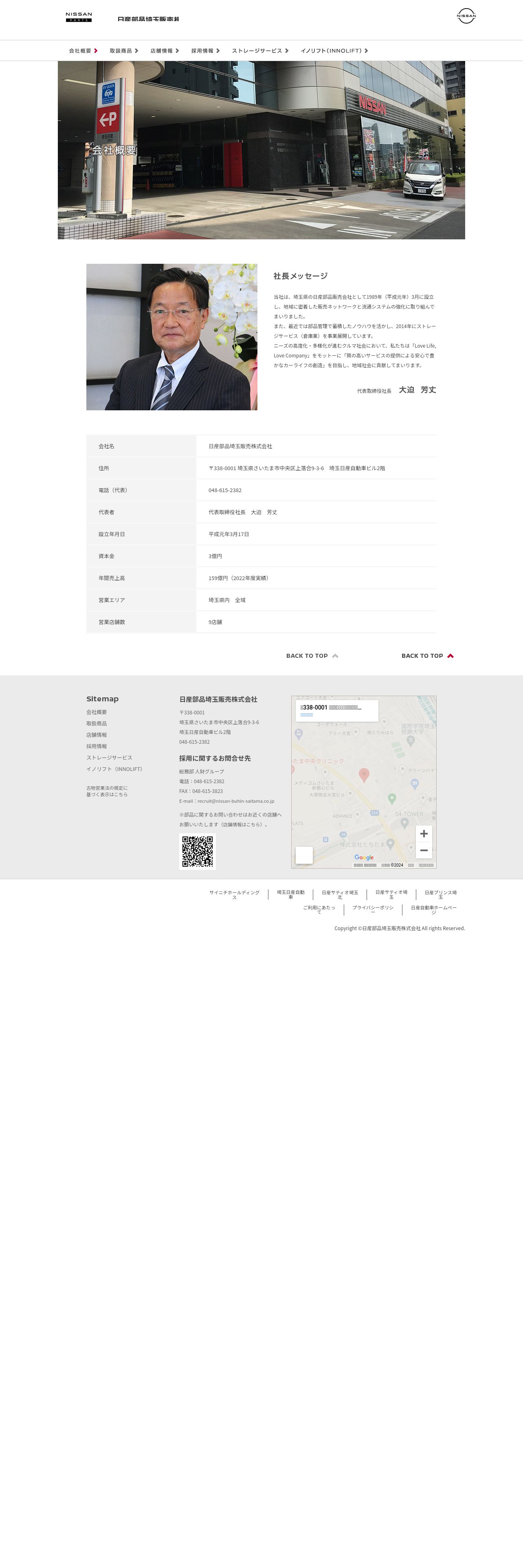Screen dimensions: 523x1568
Task: Click the chevron next to ストレージサービス
Action: click(287, 51)
